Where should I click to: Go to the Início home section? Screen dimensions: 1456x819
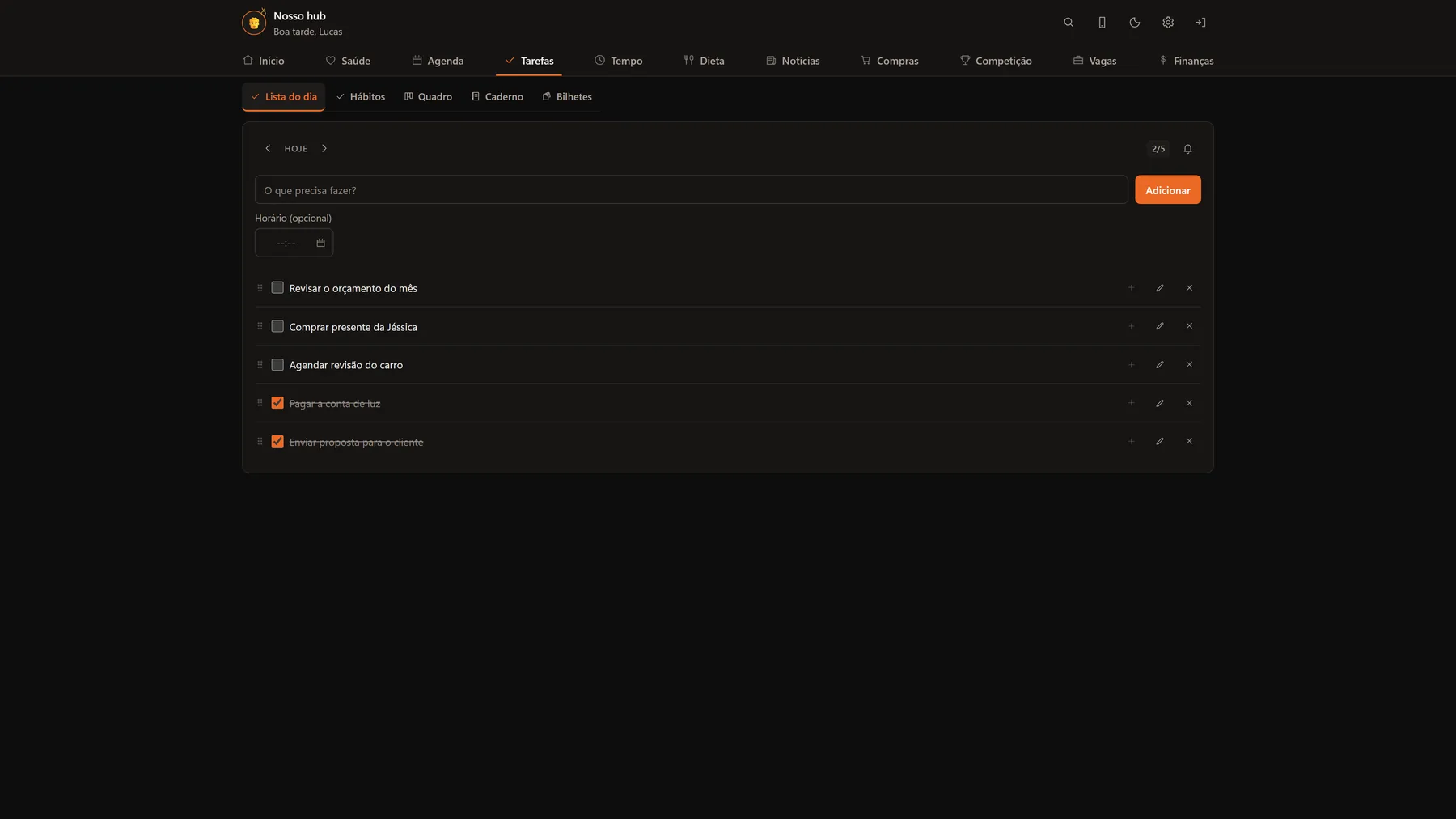click(x=264, y=61)
